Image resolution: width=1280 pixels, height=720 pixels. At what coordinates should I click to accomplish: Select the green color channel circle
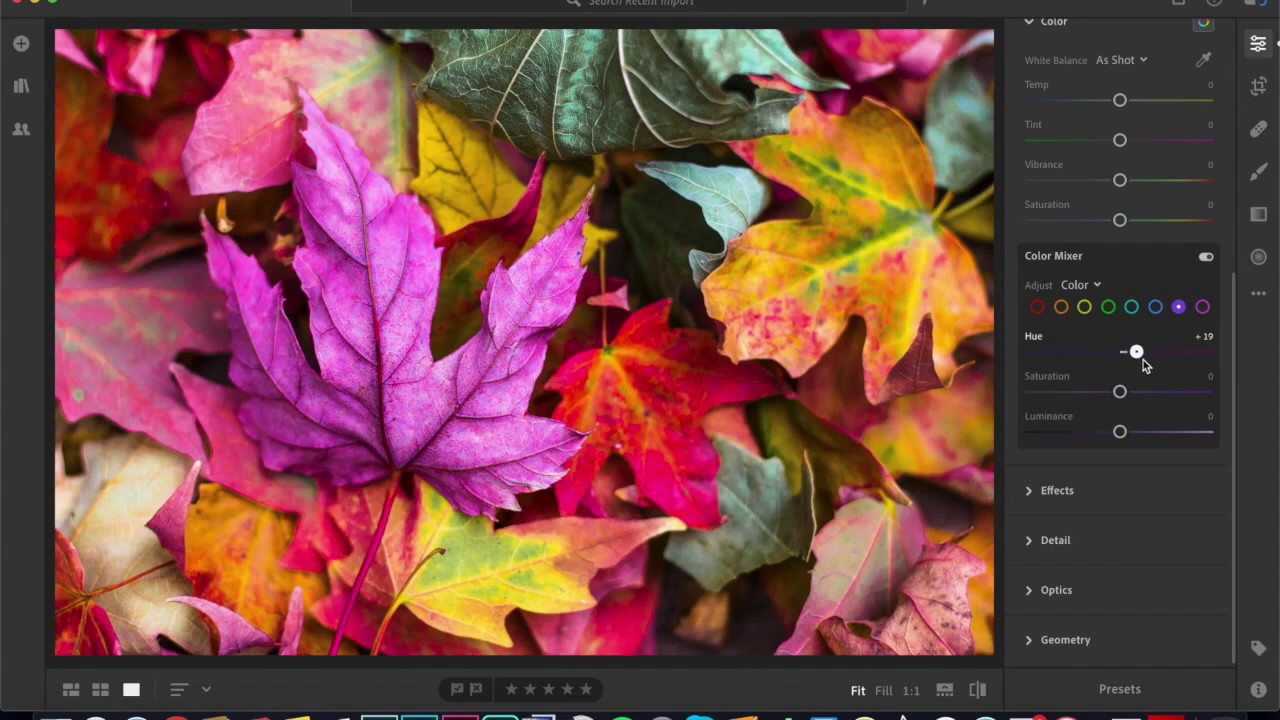tap(1108, 307)
